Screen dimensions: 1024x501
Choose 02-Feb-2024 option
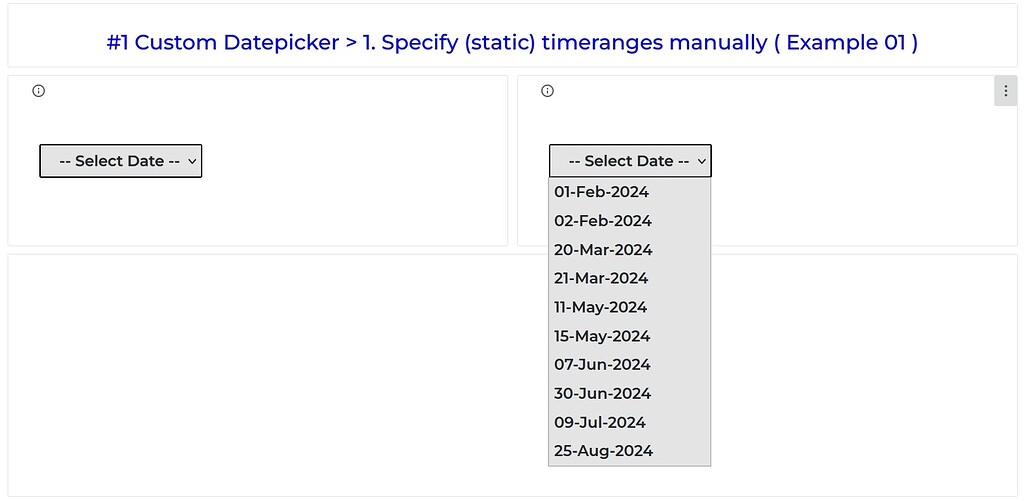coord(630,221)
